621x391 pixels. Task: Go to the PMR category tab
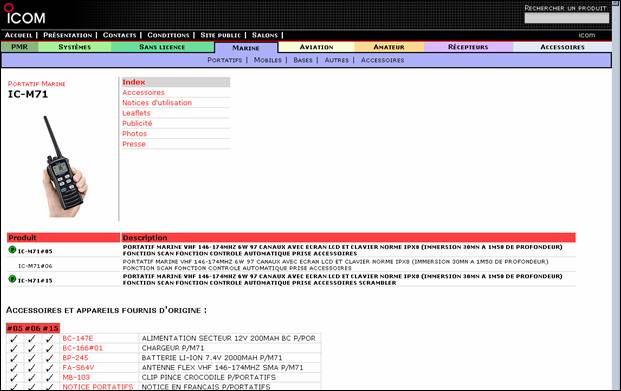(x=19, y=47)
